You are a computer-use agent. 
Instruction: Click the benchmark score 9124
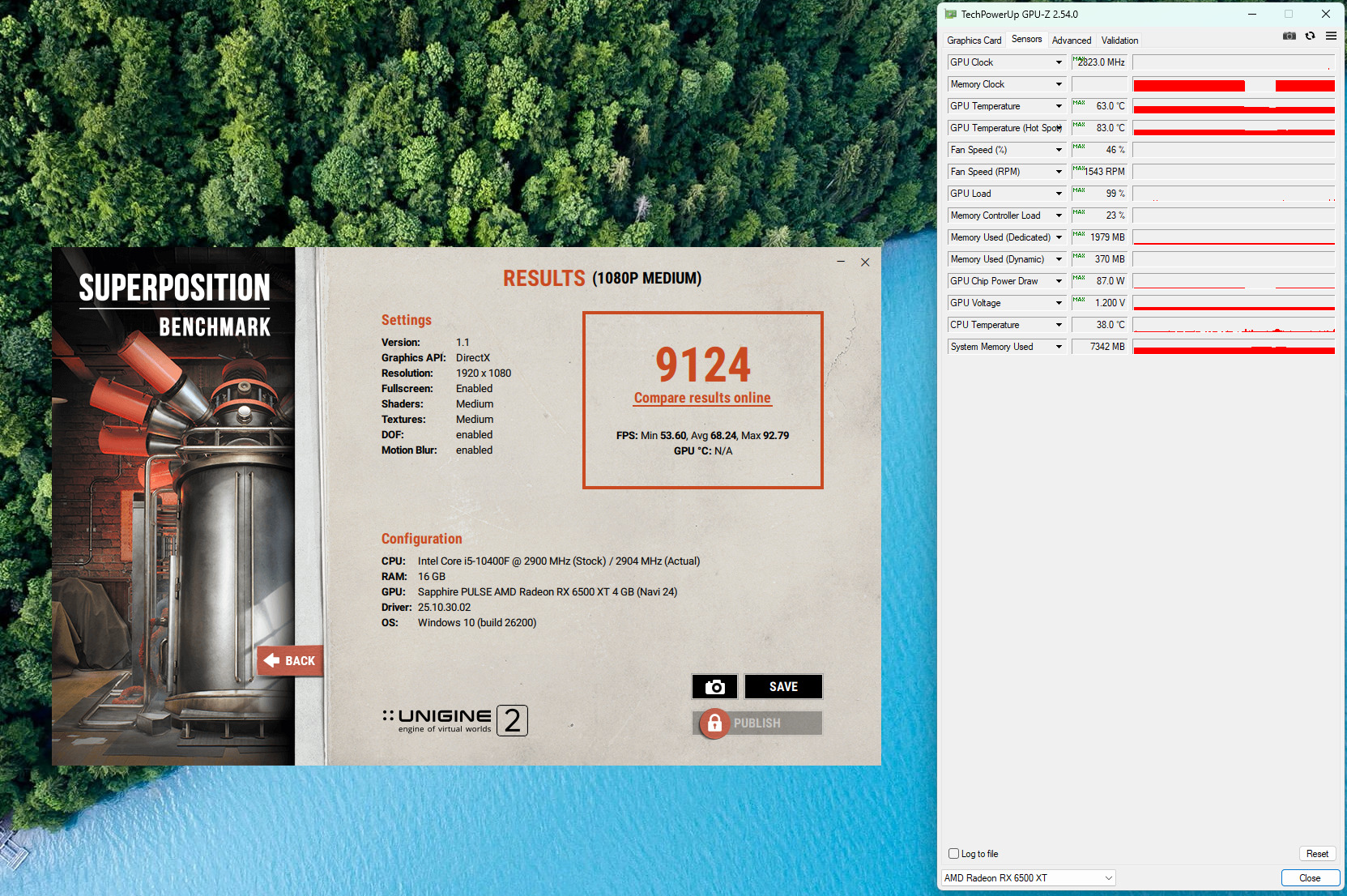click(703, 365)
